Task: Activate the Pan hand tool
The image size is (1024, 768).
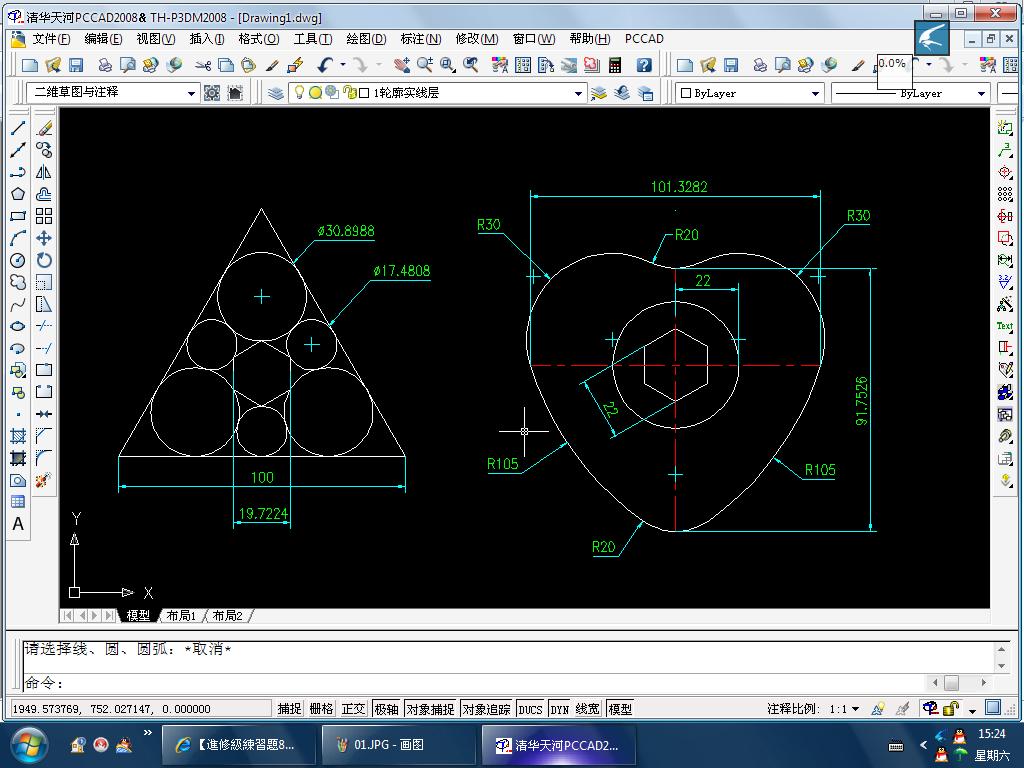Action: (402, 65)
